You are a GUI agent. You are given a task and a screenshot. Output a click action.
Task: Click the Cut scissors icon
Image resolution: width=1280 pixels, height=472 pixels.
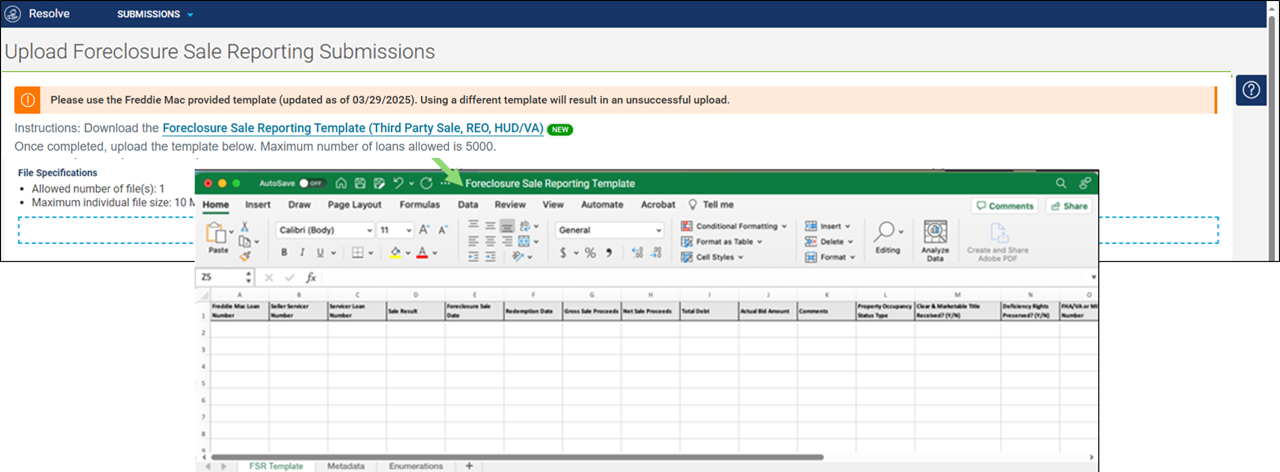tap(244, 227)
